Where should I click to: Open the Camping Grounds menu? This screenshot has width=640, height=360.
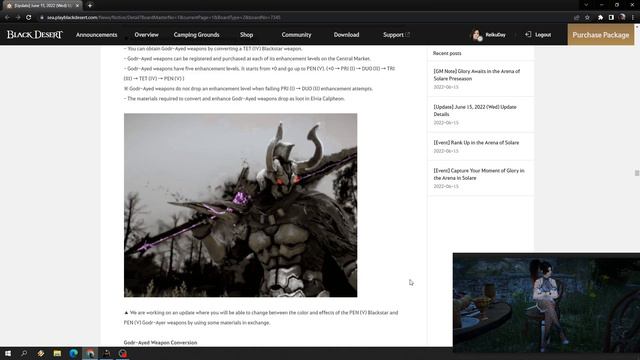coord(196,35)
